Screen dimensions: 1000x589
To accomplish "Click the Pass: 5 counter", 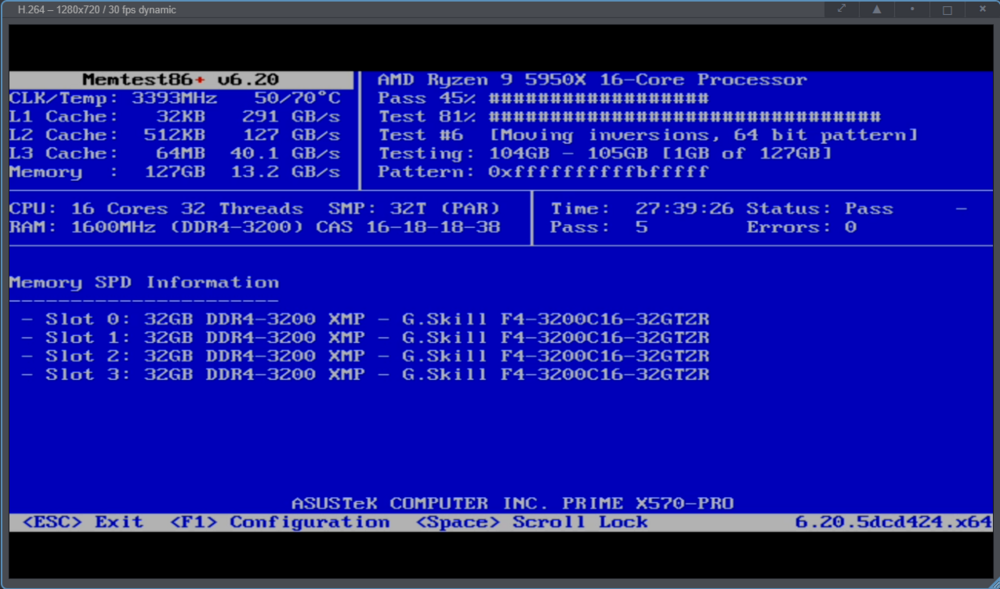I will coord(599,228).
